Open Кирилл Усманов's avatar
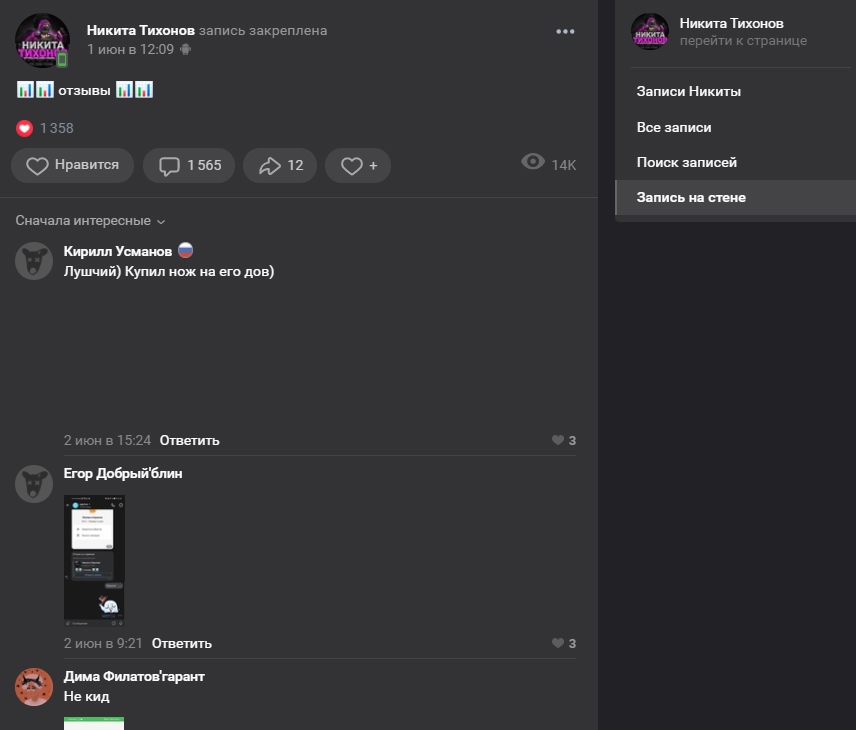The width and height of the screenshot is (856, 730). [34, 261]
